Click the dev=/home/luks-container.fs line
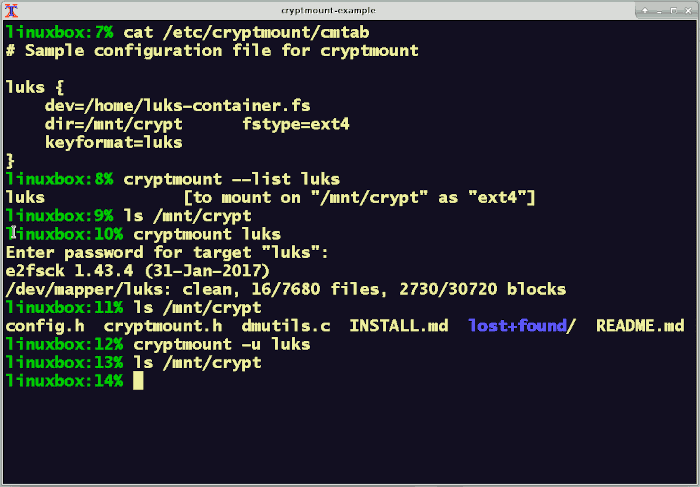Image resolution: width=700 pixels, height=487 pixels. 178,106
